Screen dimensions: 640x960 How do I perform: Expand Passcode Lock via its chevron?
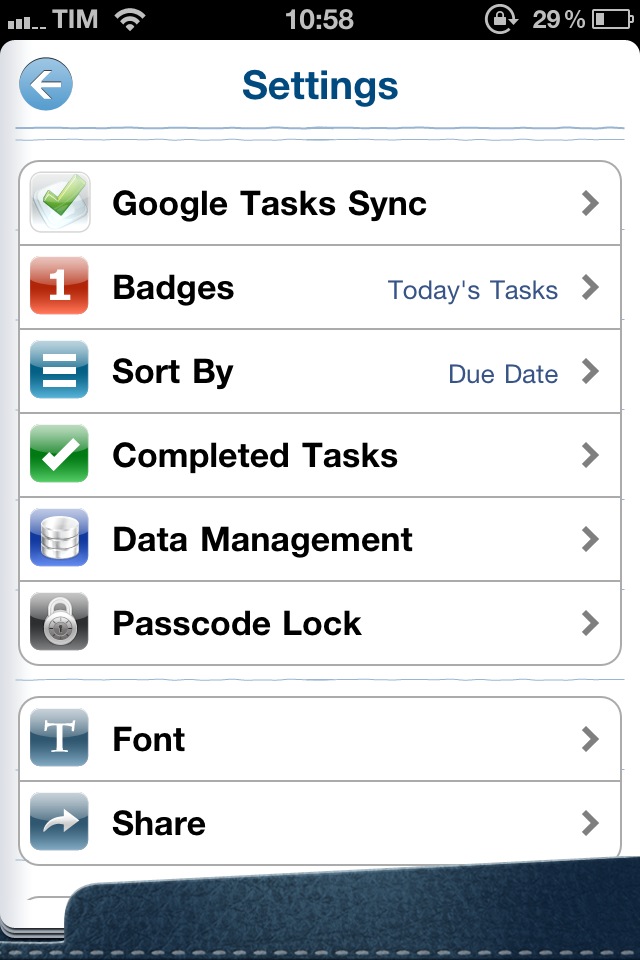[x=590, y=623]
